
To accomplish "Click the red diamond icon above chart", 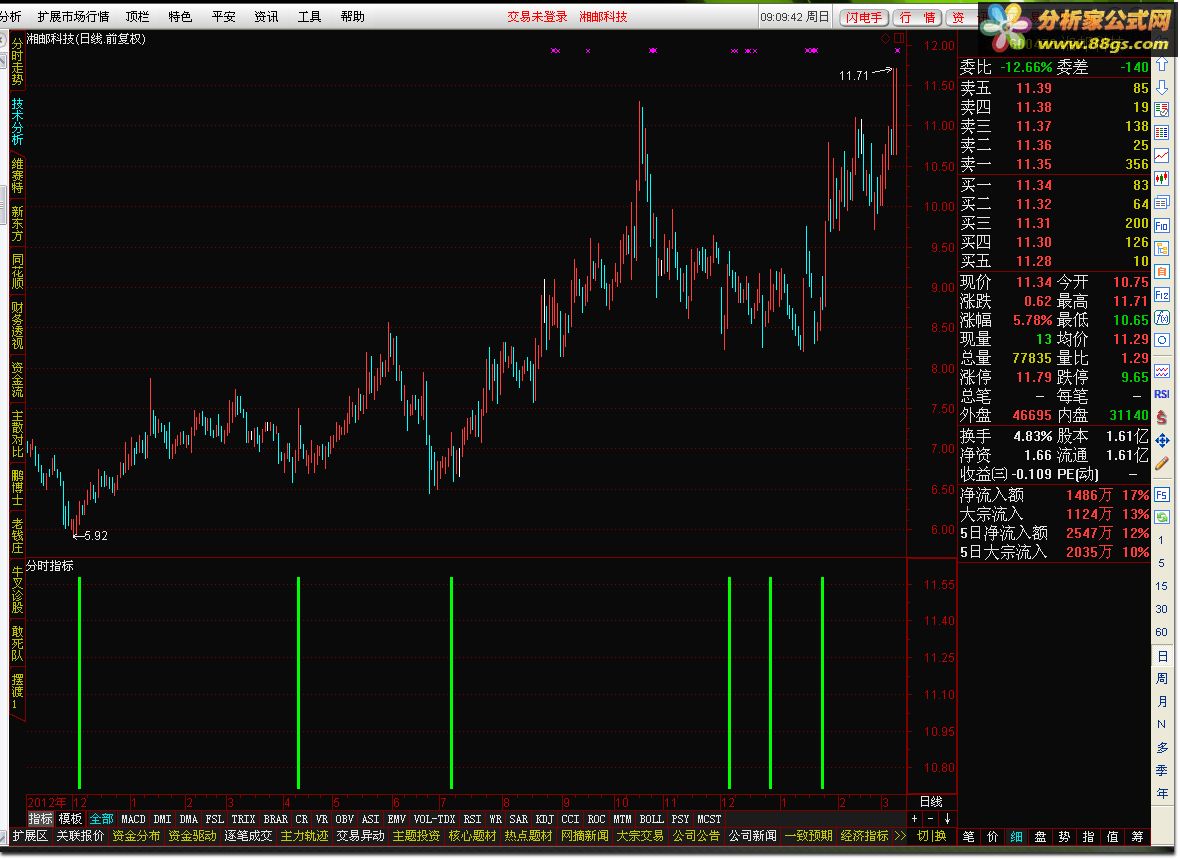I will (886, 38).
